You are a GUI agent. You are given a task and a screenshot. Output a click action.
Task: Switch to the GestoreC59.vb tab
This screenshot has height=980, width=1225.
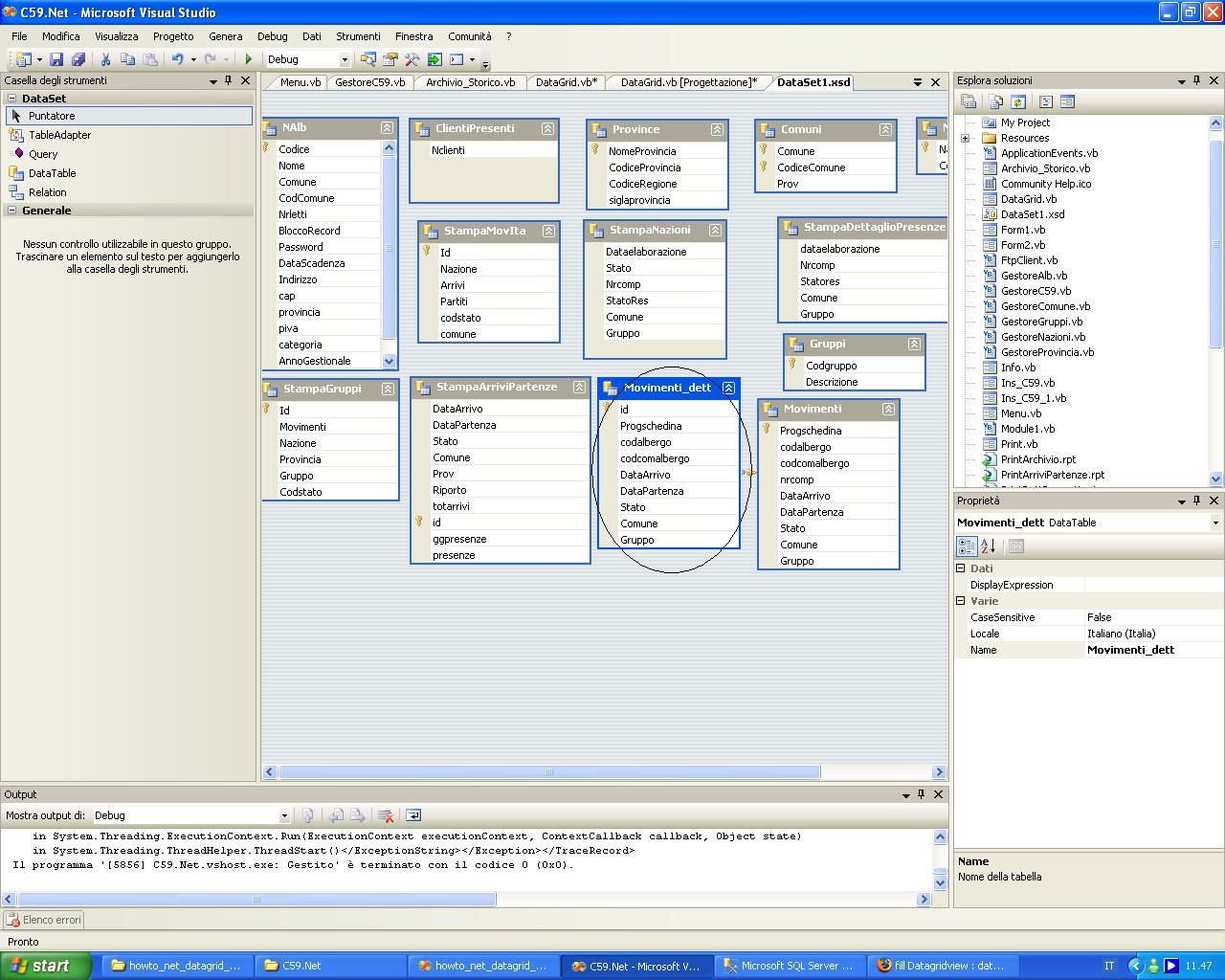coord(369,82)
